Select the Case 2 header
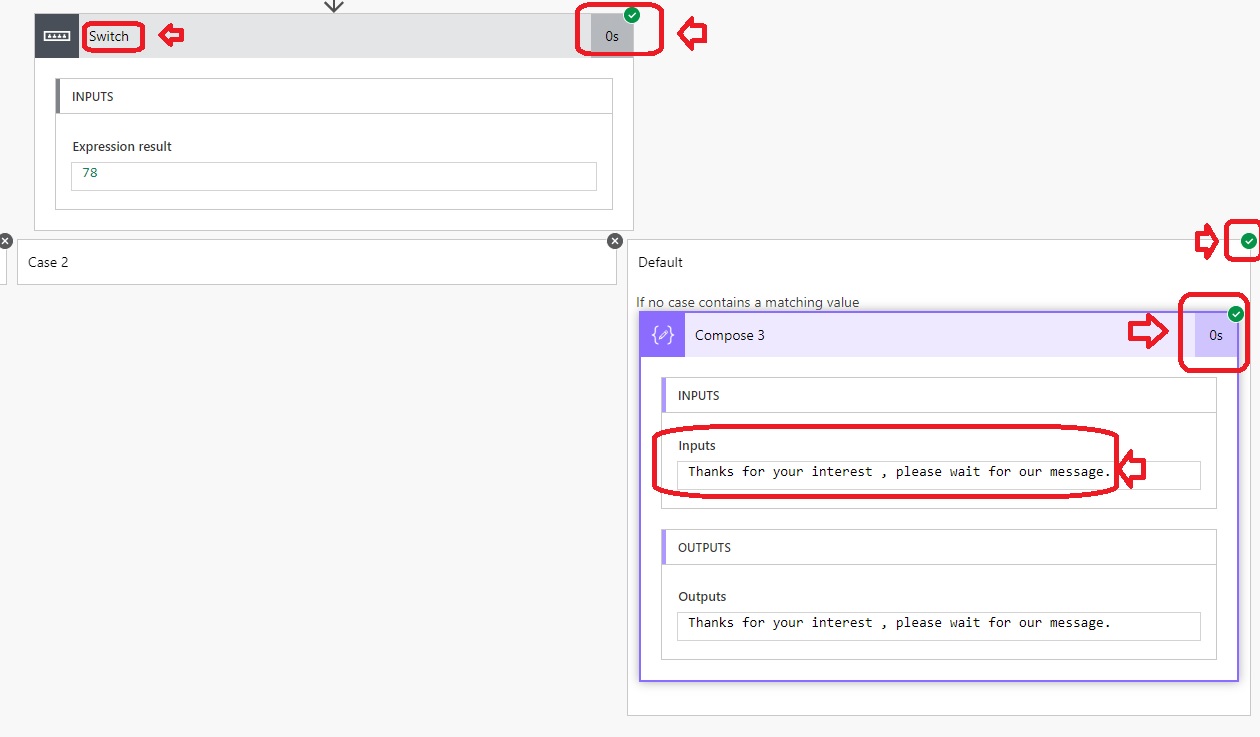Screen dimensions: 1260x737 [48, 262]
